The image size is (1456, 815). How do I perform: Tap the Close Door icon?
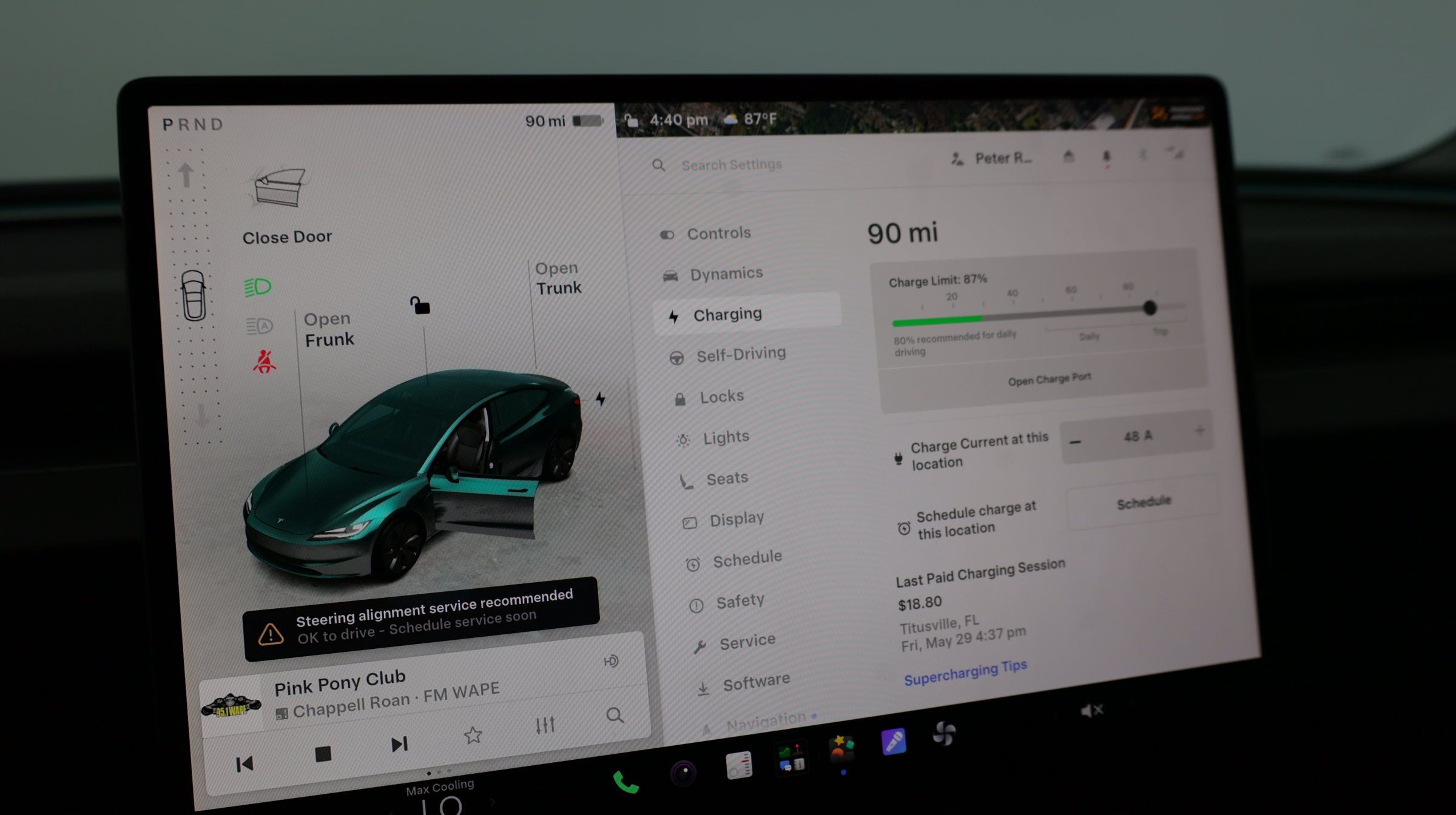pyautogui.click(x=279, y=188)
